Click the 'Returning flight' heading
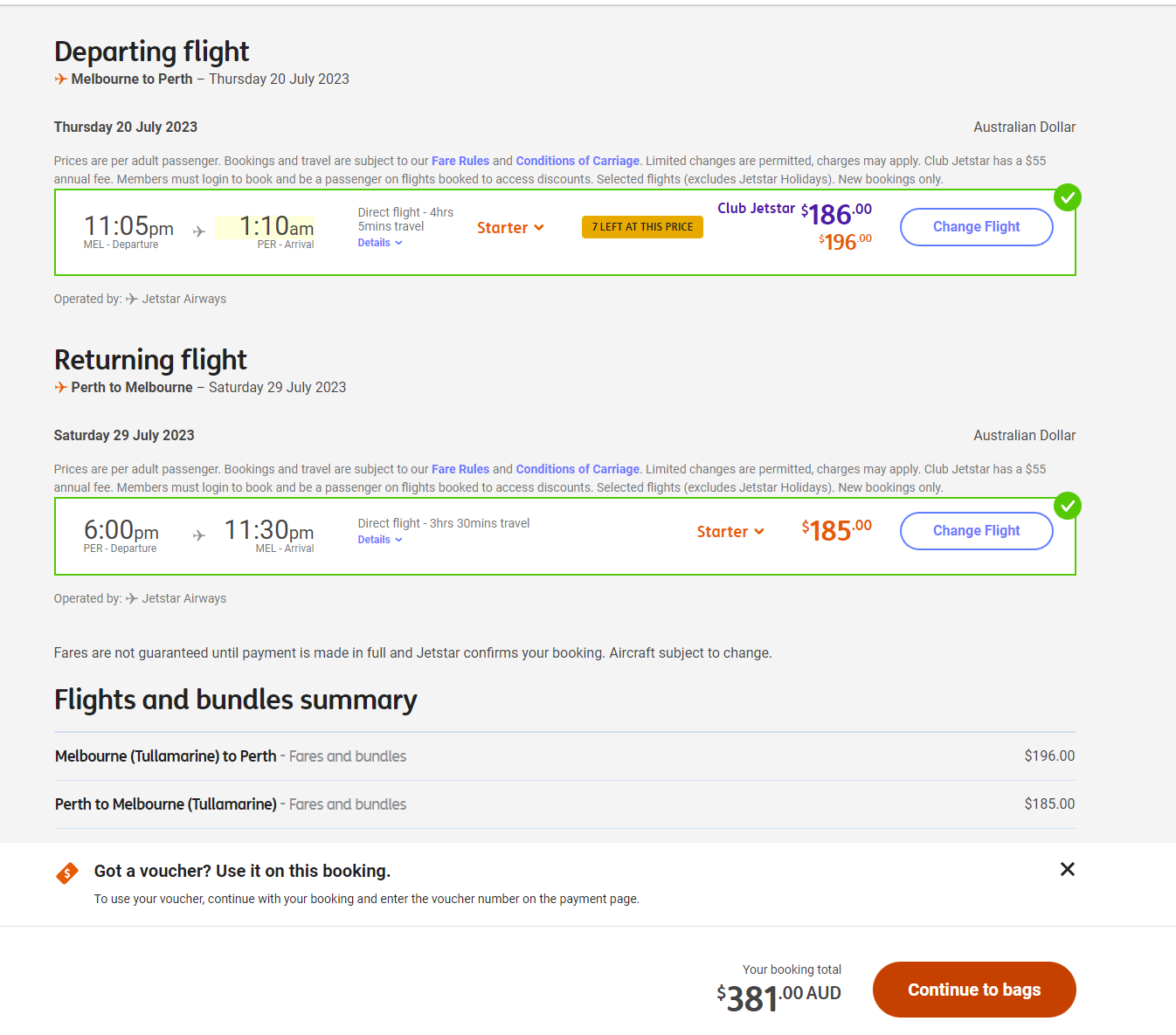The width and height of the screenshot is (1176, 1035). (x=150, y=360)
